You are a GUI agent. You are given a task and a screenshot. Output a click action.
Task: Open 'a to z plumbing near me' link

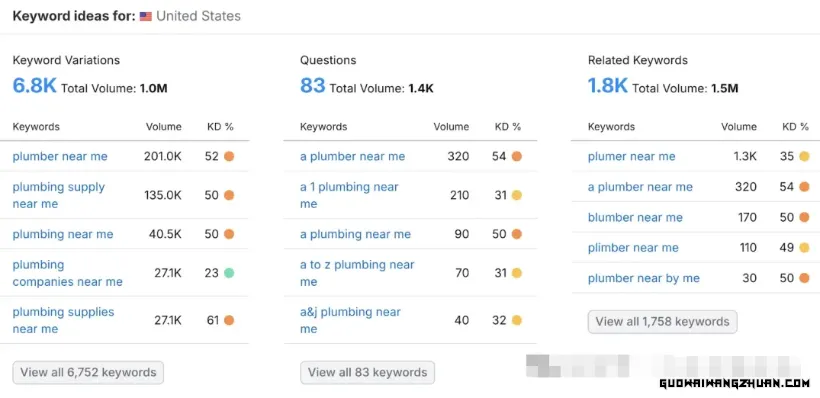357,273
